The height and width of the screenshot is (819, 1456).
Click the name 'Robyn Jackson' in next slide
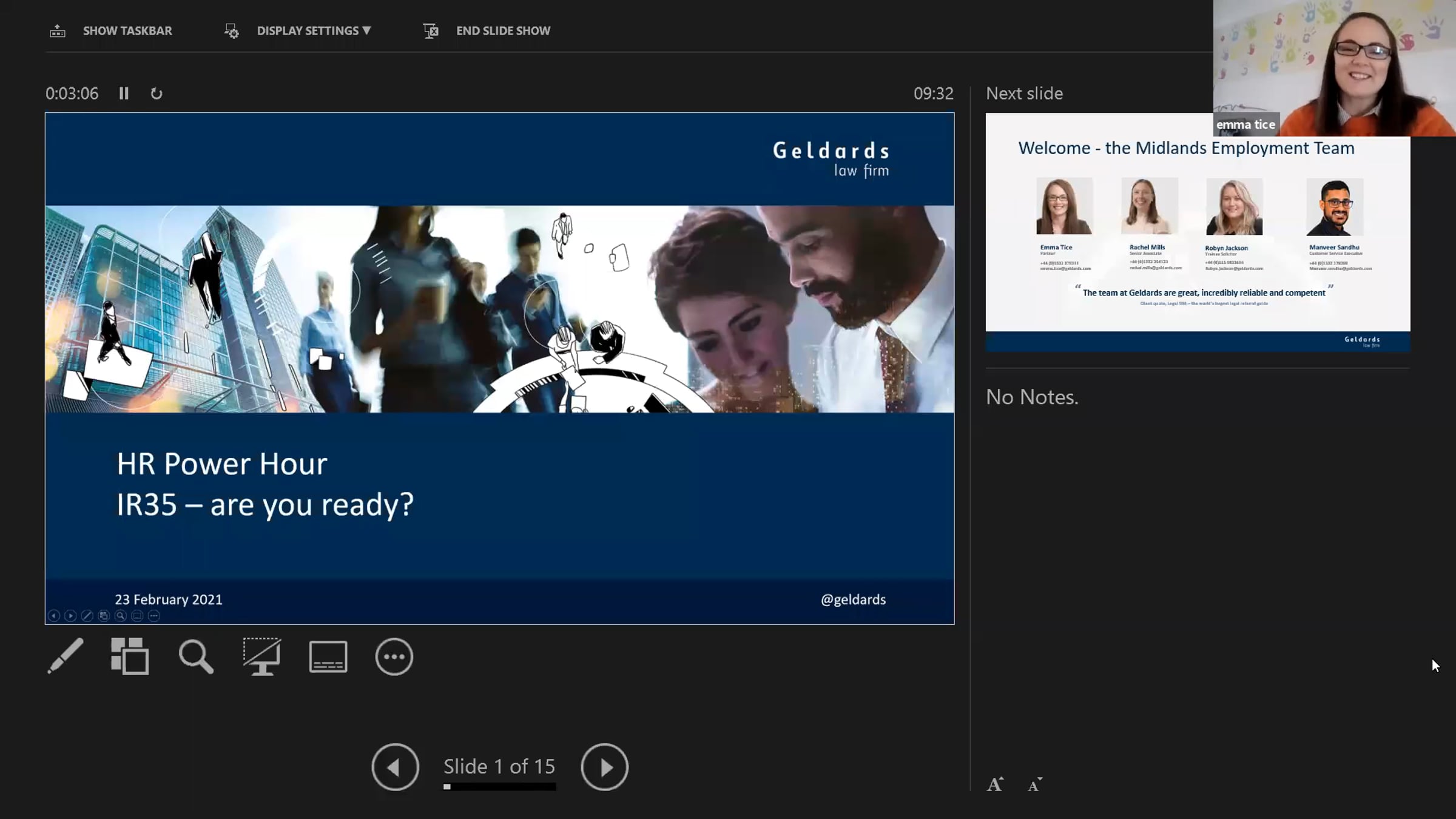(x=1226, y=248)
